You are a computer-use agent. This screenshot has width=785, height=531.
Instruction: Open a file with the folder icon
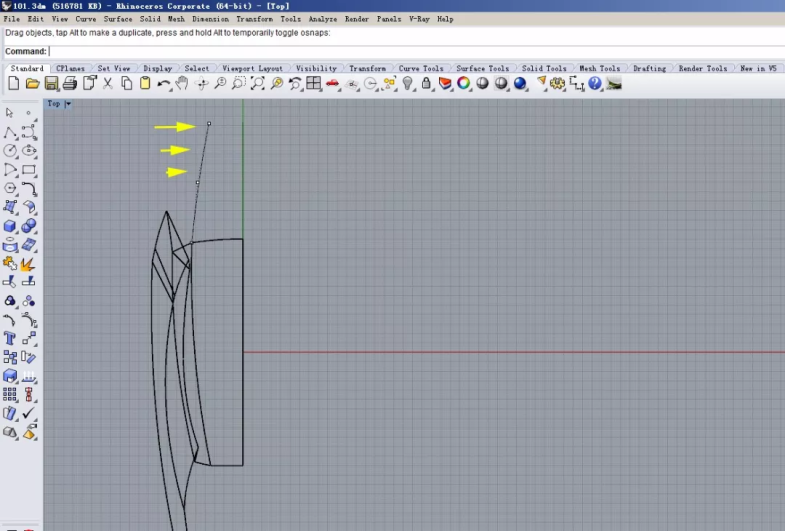[32, 84]
